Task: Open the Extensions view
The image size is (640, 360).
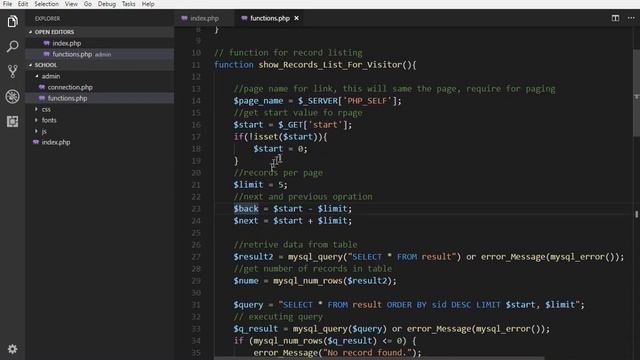Action: pos(12,122)
